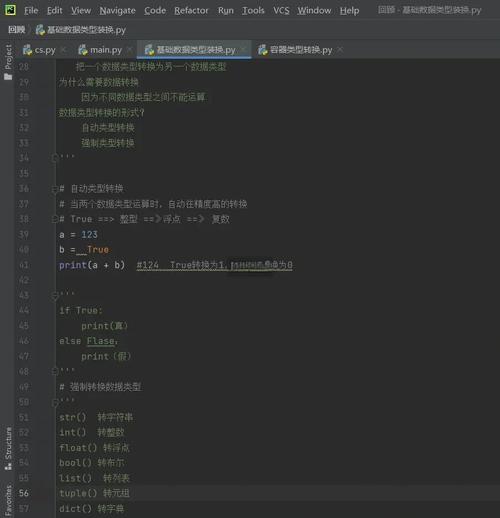Click the 'bool() 转布尔' line
Screen dimensions: 500x518
click(92, 463)
